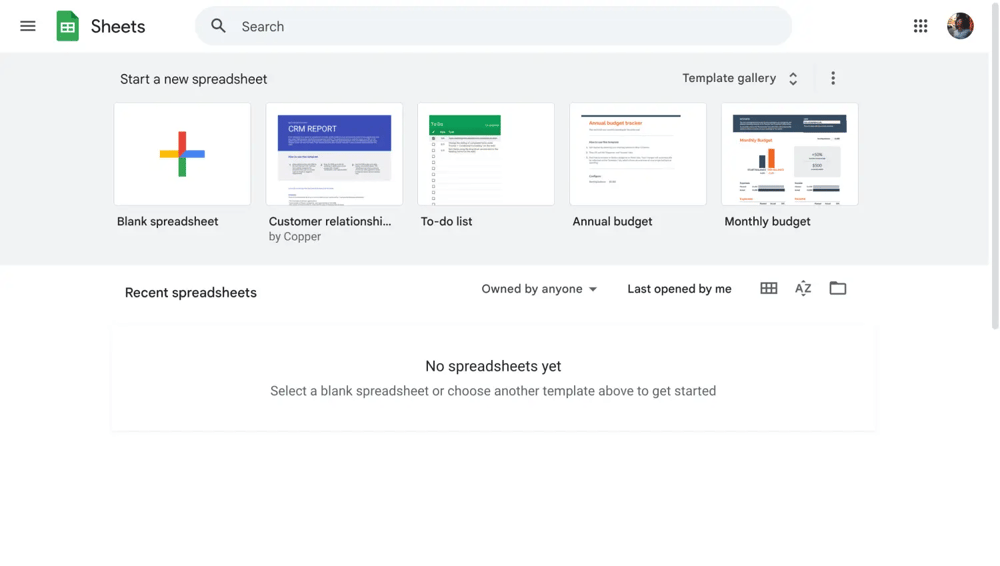Open the three-dot more options menu
This screenshot has height=566, width=1000.
click(x=833, y=78)
